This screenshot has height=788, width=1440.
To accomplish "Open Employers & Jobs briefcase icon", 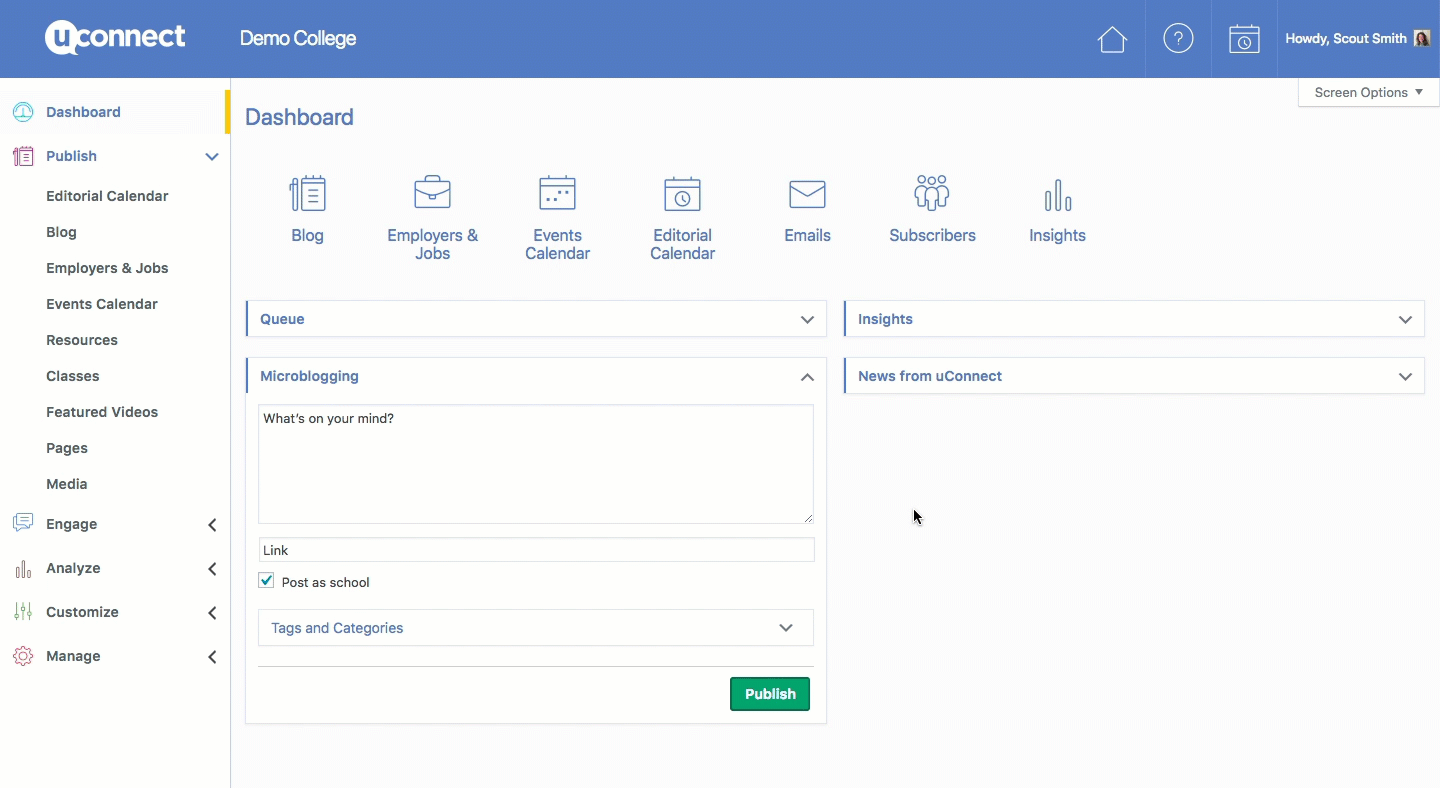I will [432, 193].
